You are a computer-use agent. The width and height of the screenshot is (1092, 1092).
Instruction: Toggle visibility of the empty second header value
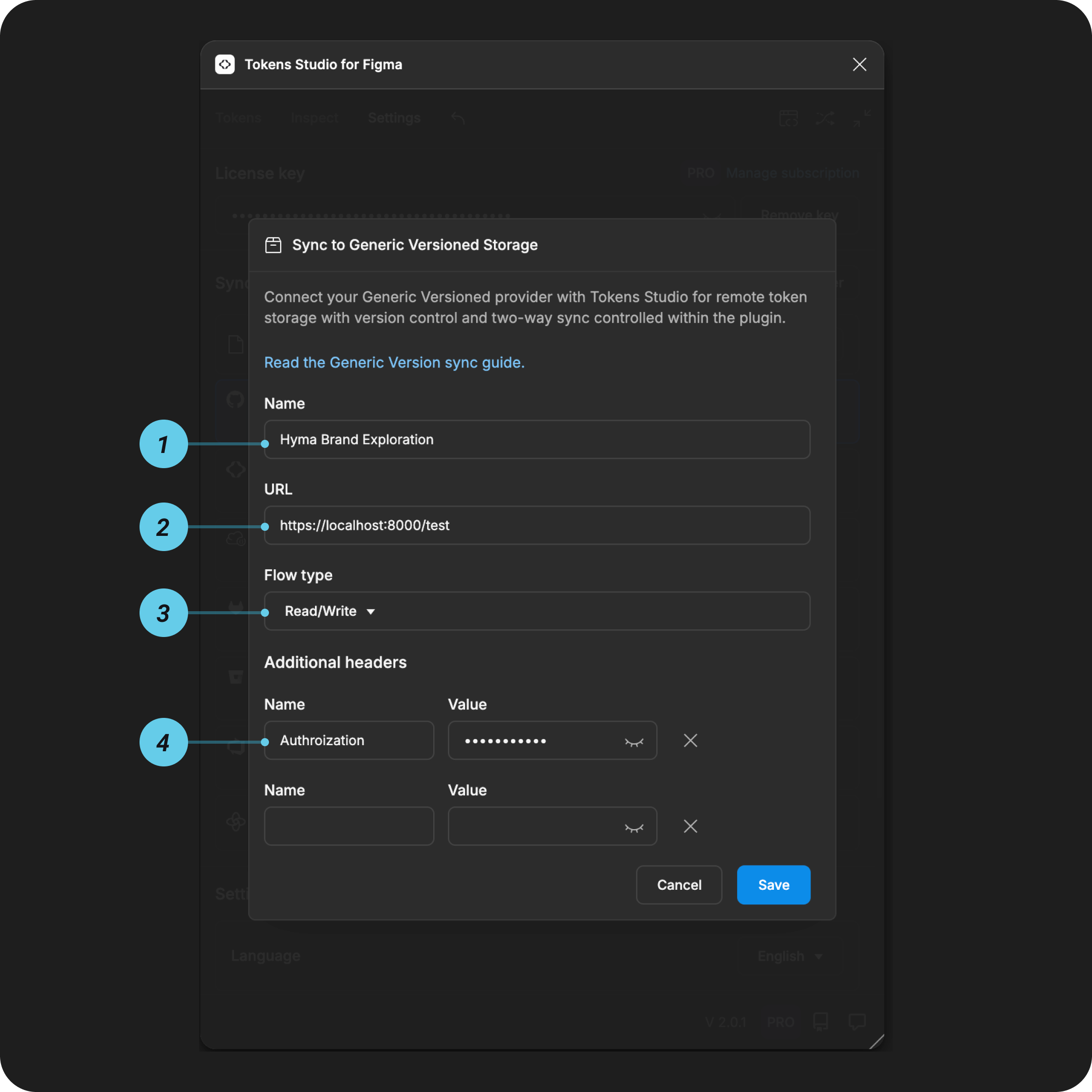point(633,828)
